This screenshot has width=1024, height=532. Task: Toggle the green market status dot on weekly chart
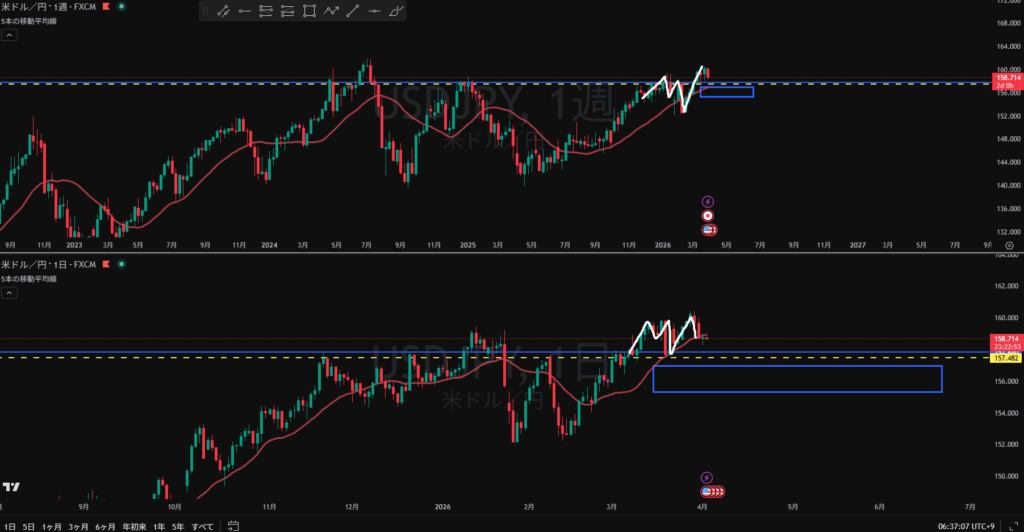pyautogui.click(x=121, y=6)
